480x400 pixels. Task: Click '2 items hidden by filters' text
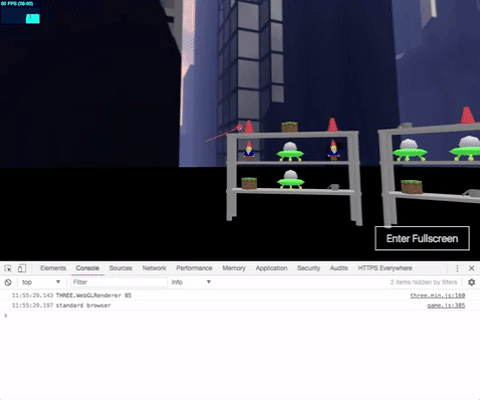[x=423, y=282]
